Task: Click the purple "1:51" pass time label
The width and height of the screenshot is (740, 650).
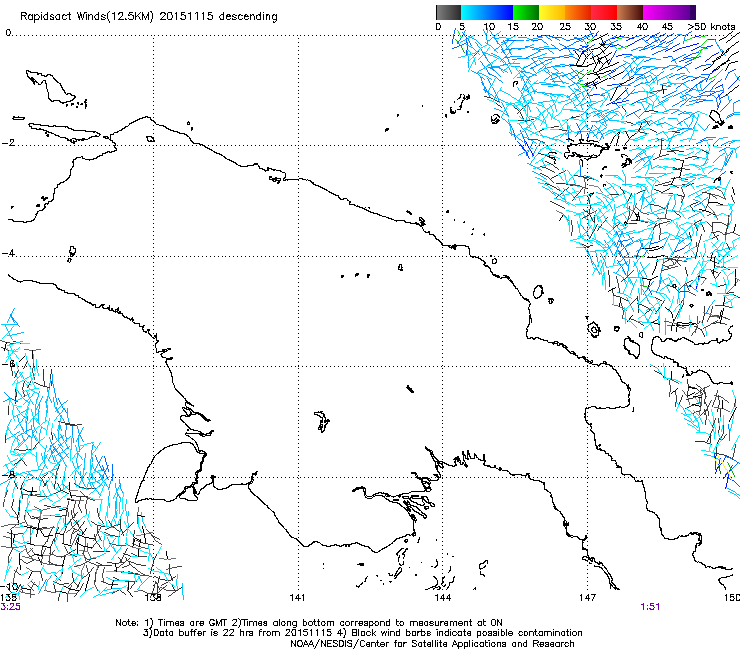Action: pyautogui.click(x=650, y=607)
